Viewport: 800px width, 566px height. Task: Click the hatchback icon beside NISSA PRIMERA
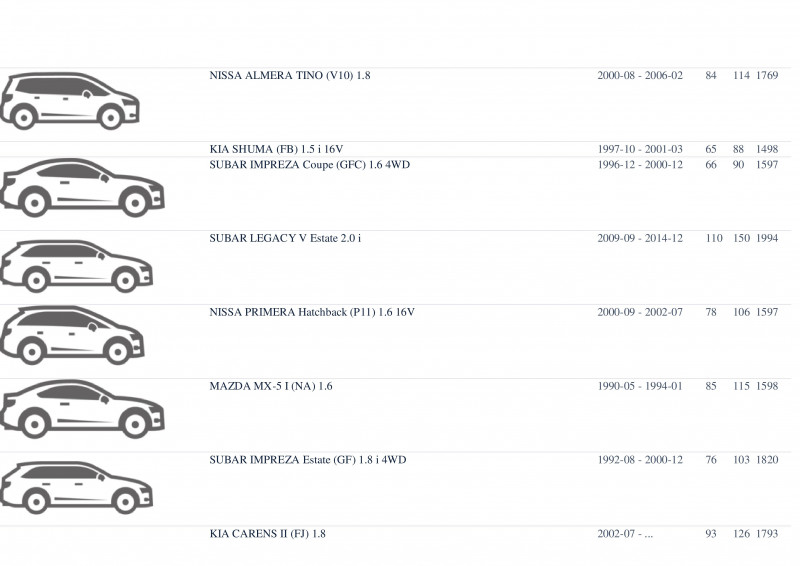pyautogui.click(x=72, y=335)
